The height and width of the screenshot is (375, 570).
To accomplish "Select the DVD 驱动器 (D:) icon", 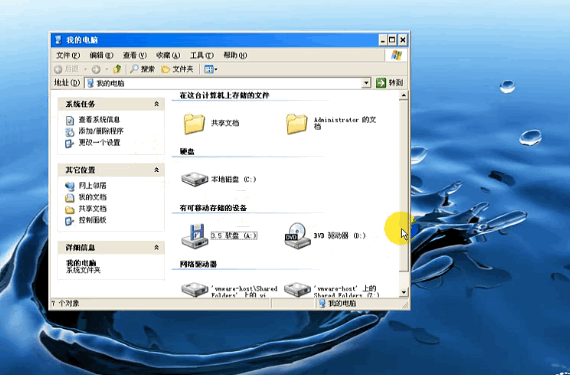I will [x=297, y=236].
